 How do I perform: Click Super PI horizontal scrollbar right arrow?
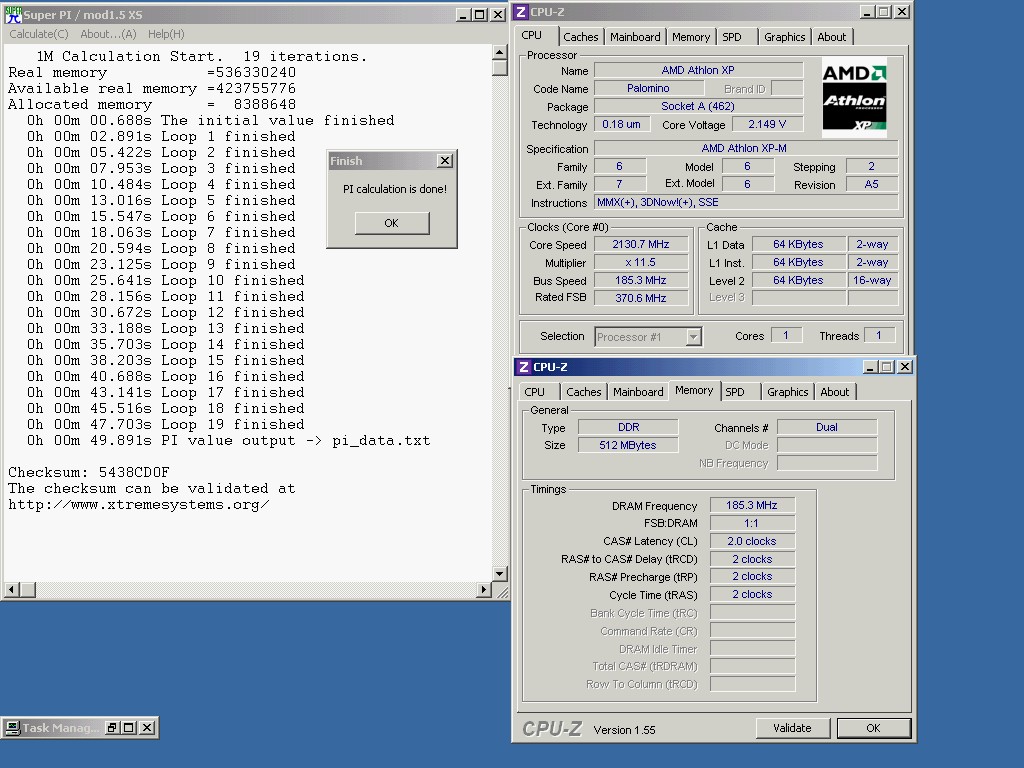[x=484, y=590]
